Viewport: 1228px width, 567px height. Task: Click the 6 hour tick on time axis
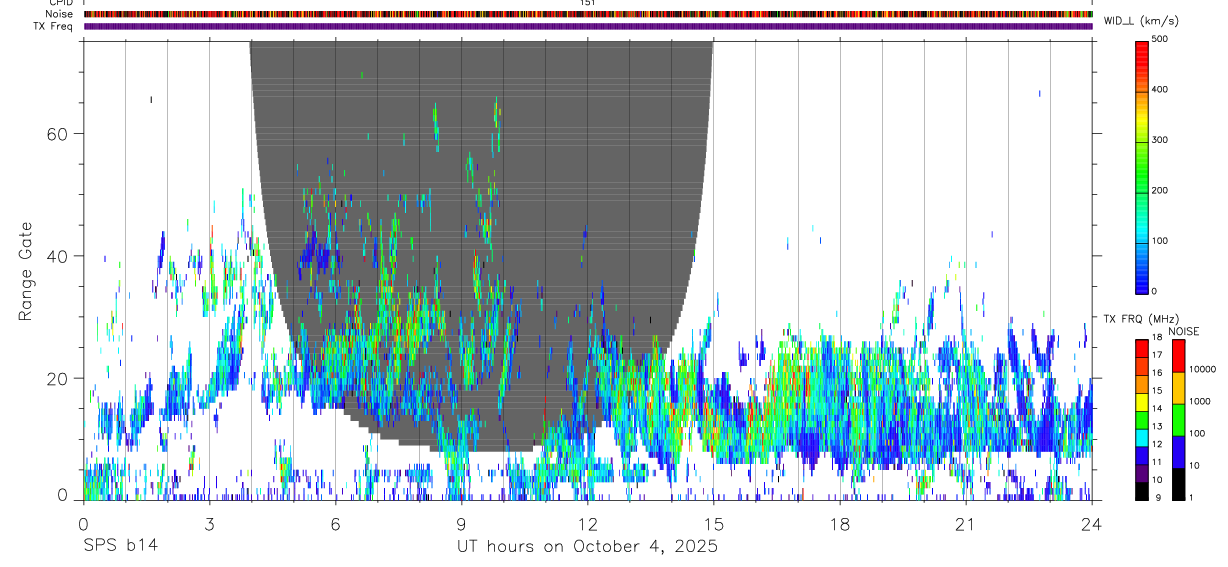335,523
